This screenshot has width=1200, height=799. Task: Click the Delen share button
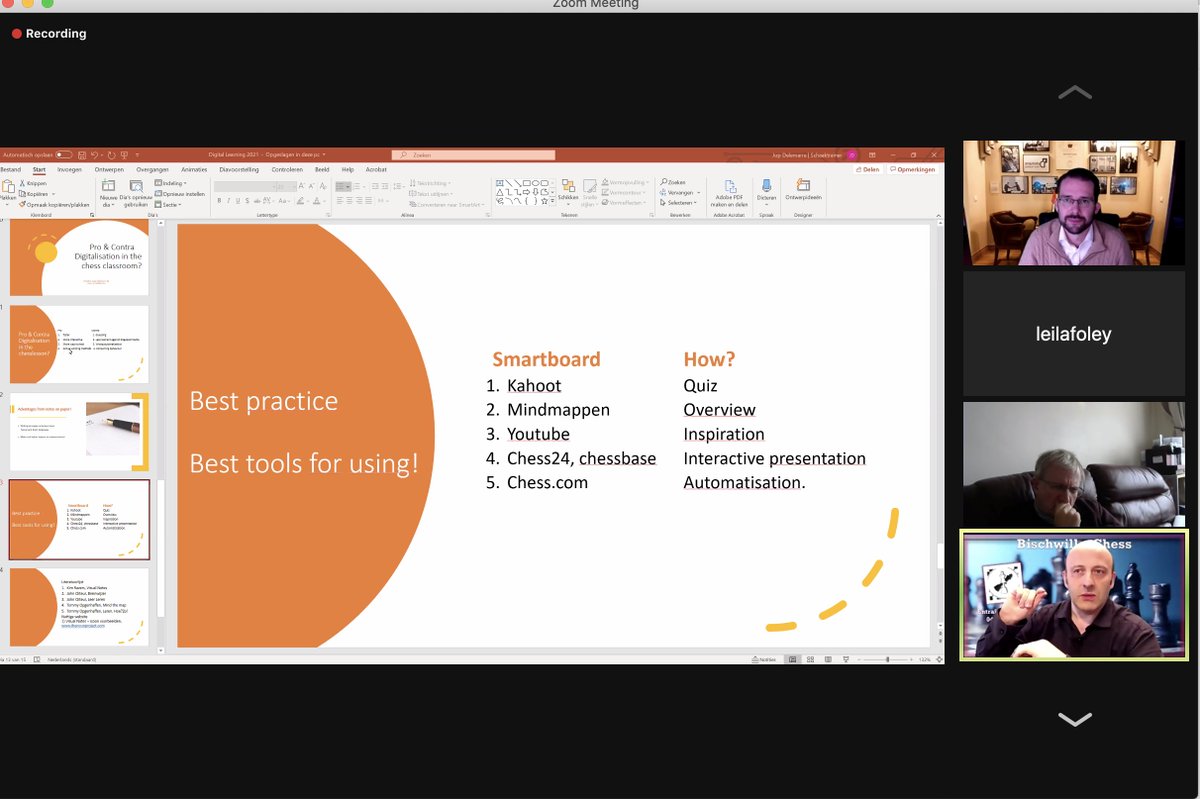pyautogui.click(x=867, y=169)
